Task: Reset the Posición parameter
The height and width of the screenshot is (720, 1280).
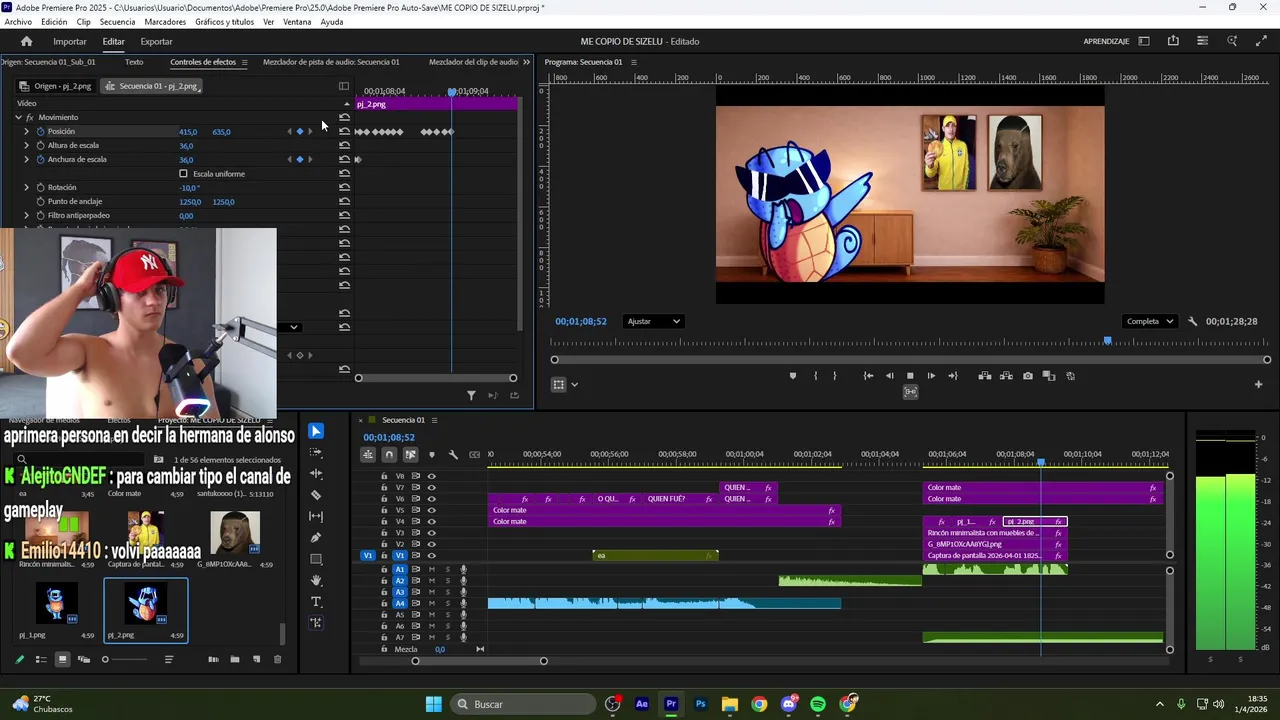Action: (x=344, y=131)
